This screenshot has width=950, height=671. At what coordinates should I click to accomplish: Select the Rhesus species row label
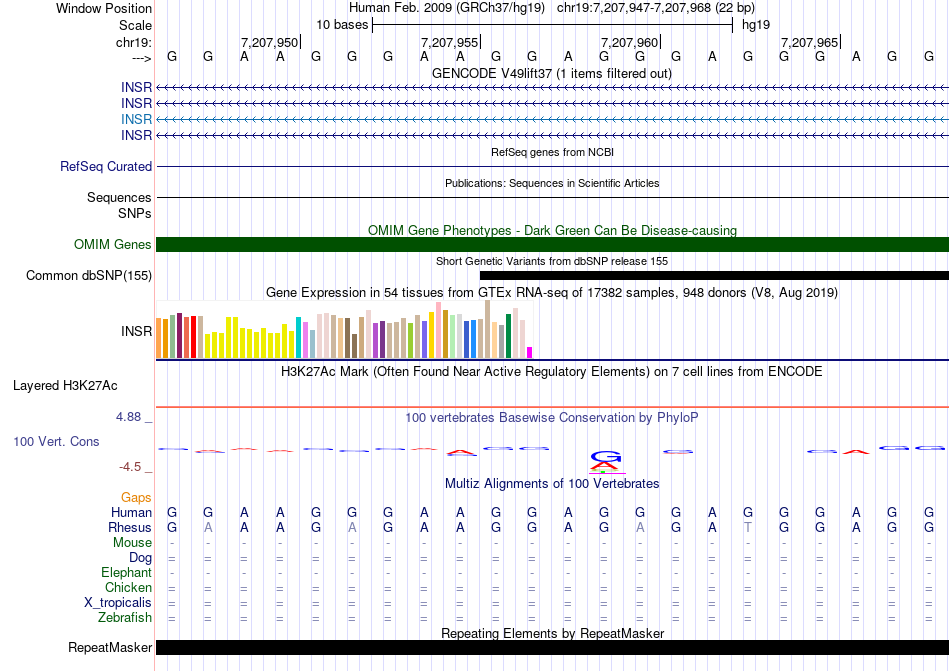pos(130,527)
